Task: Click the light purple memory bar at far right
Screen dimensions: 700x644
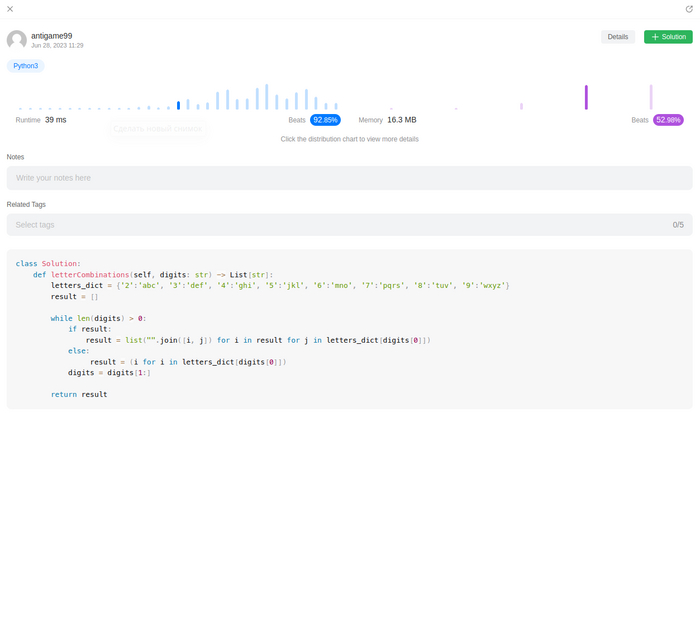Action: (651, 97)
